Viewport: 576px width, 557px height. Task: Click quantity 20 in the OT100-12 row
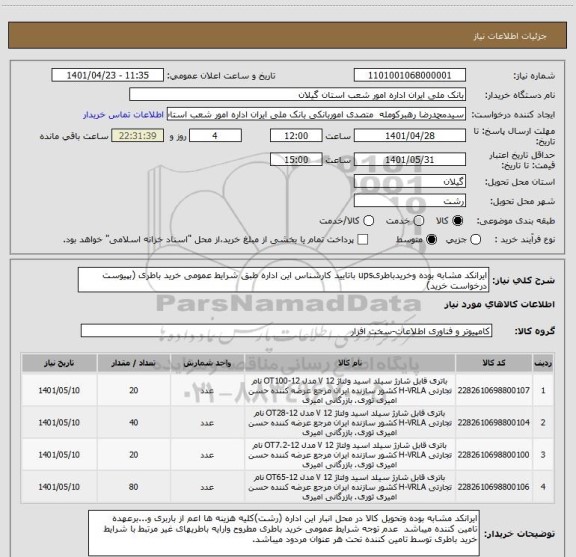134,390
